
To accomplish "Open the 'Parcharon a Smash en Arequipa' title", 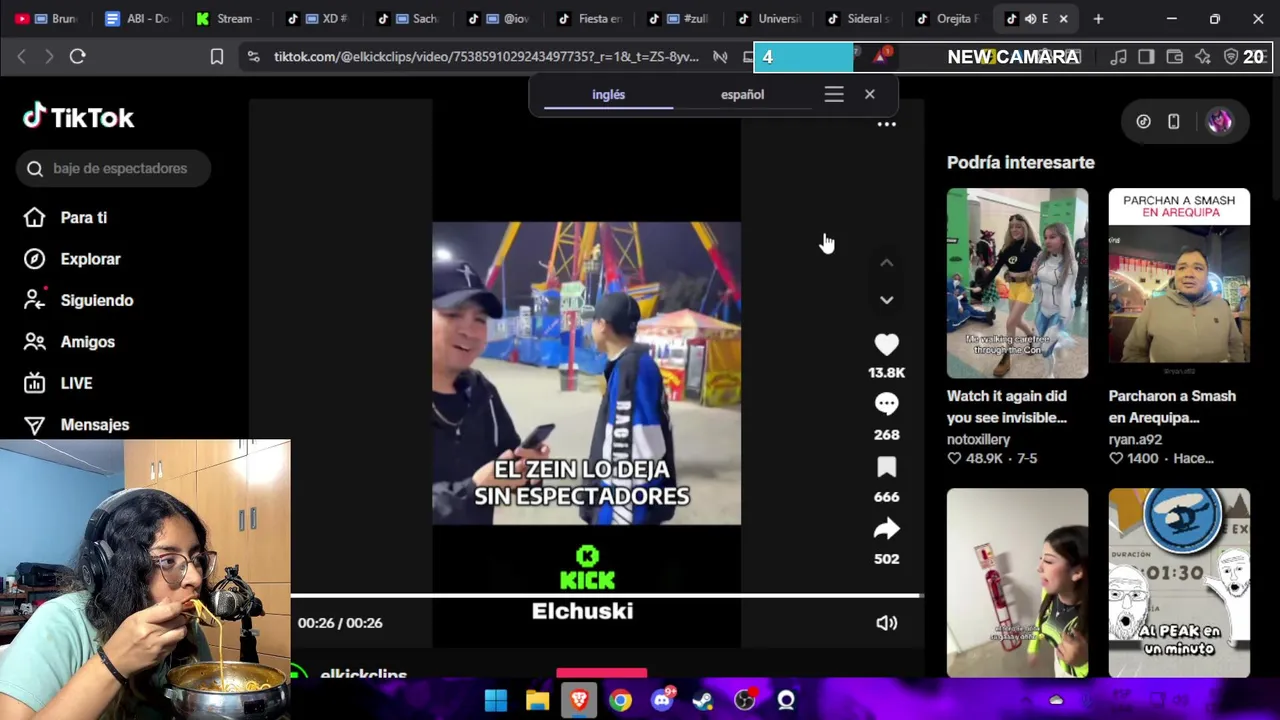I will tap(1172, 407).
